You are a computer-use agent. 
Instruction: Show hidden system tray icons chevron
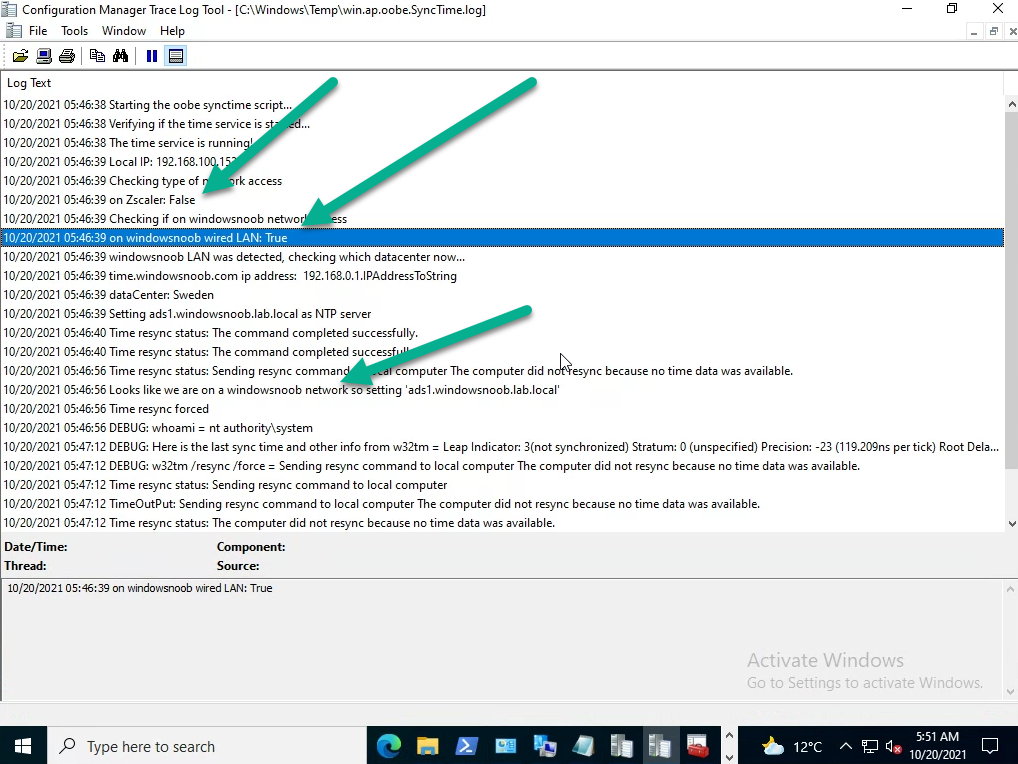click(x=845, y=746)
